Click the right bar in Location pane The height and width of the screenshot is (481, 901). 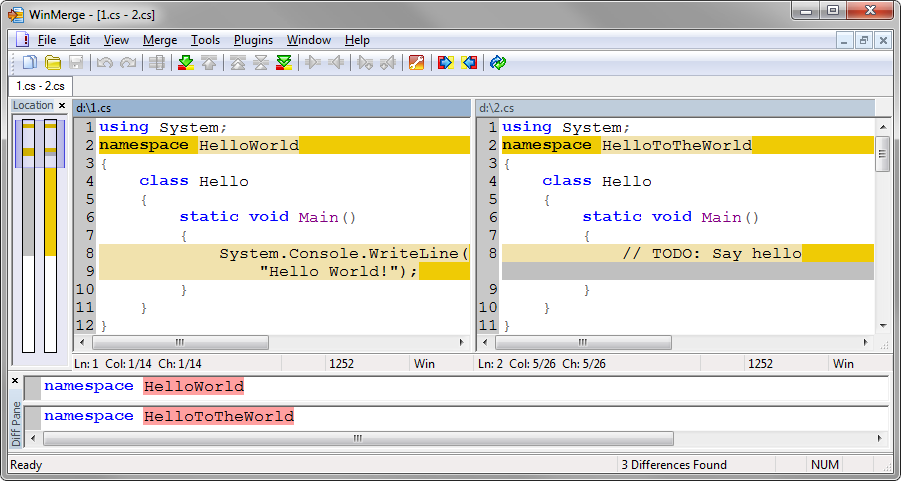pyautogui.click(x=51, y=236)
